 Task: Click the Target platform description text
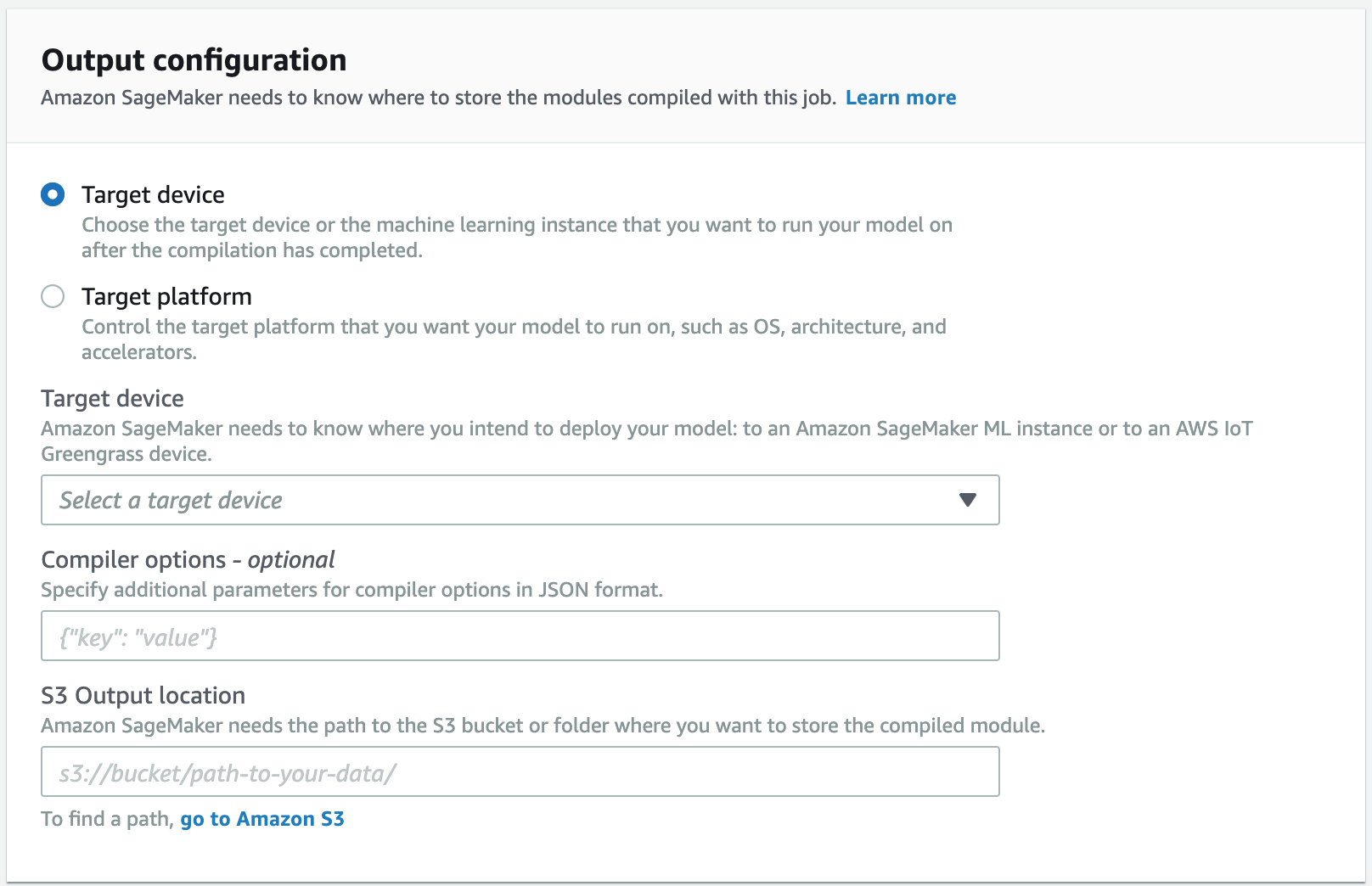point(514,327)
